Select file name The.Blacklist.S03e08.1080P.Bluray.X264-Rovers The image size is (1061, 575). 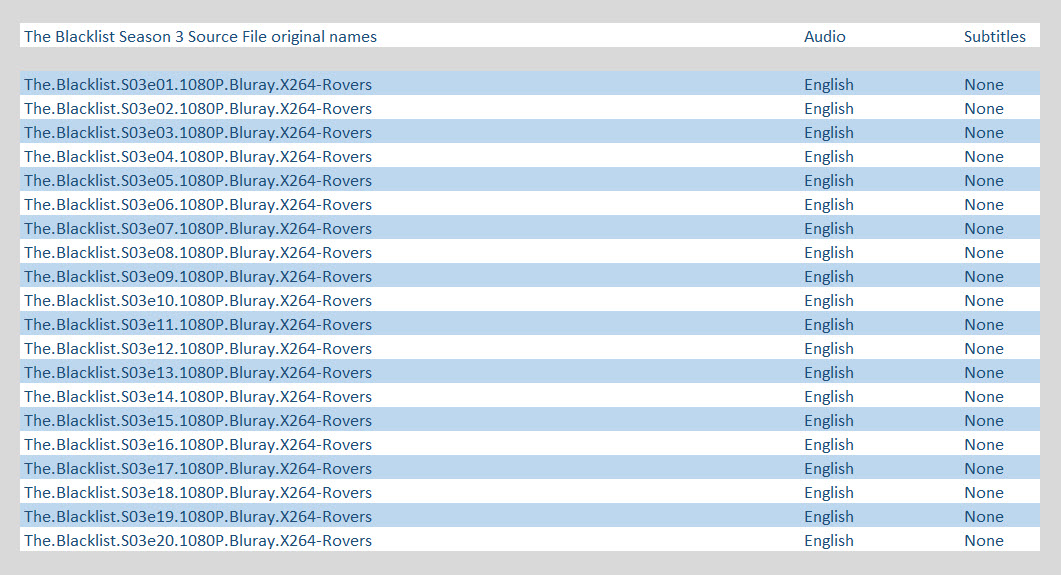[198, 253]
